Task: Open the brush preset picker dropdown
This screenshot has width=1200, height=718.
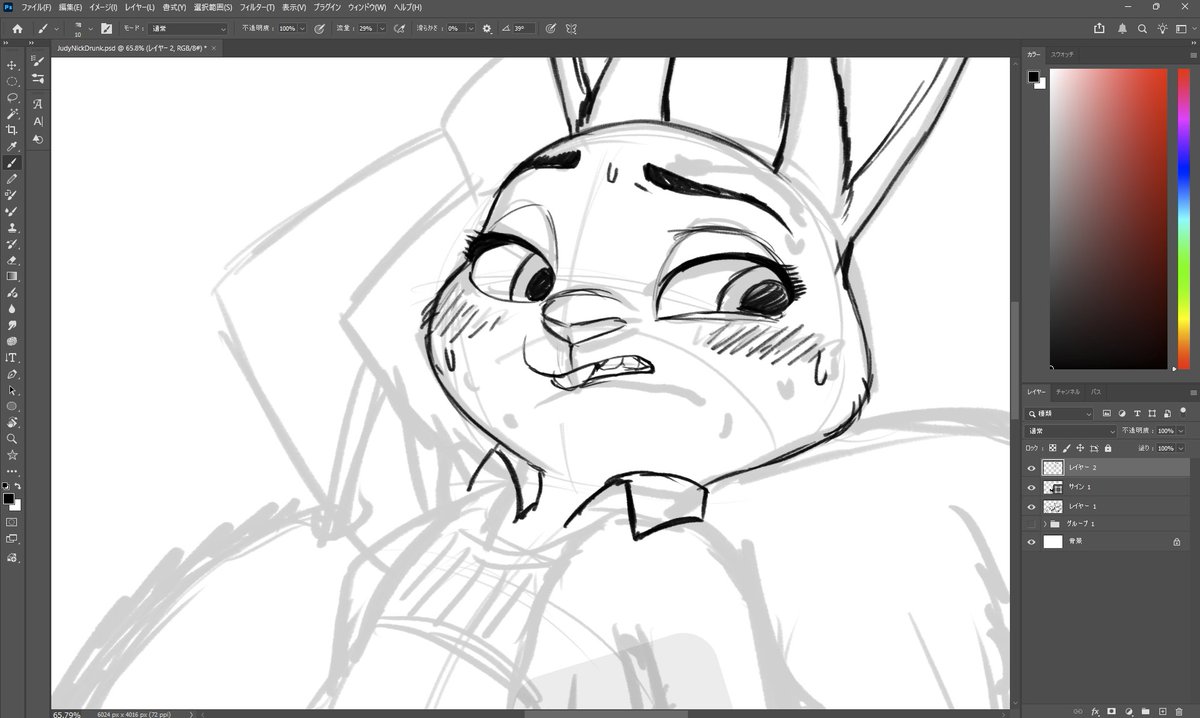Action: [91, 28]
